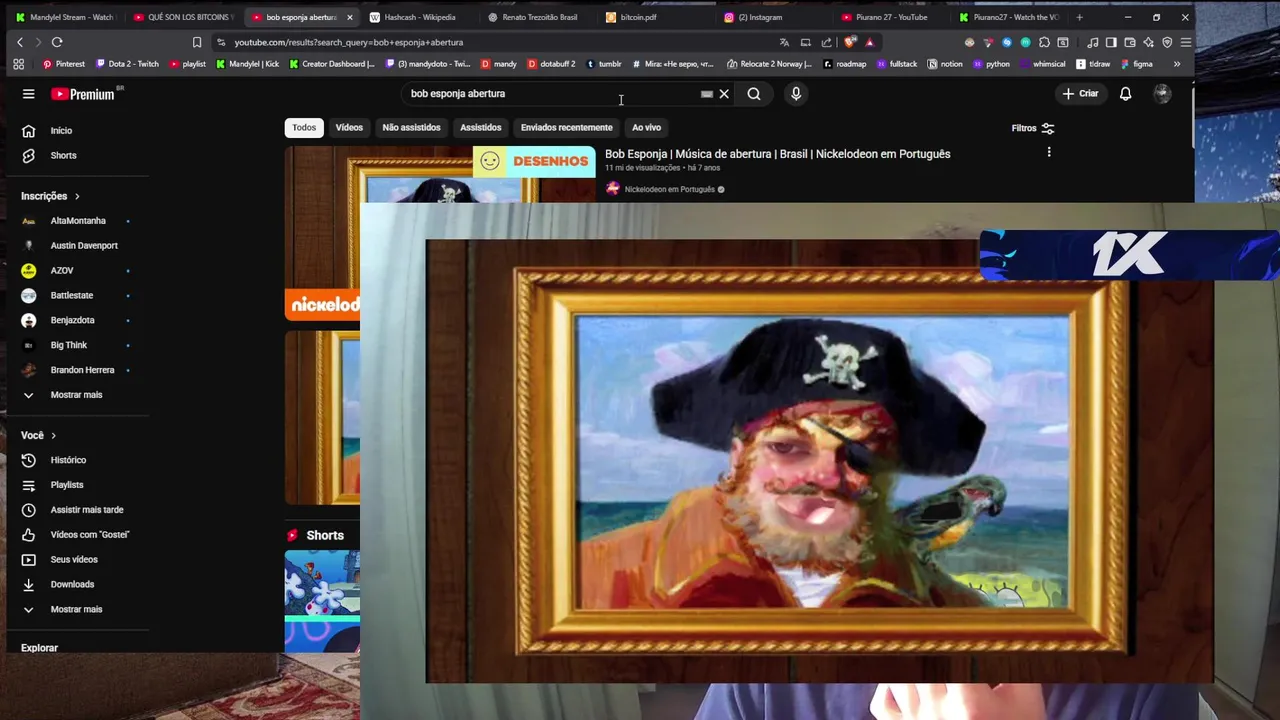Viewport: 1280px width, 720px height.
Task: Open Nickelodeon em Português channel link
Action: (x=669, y=189)
